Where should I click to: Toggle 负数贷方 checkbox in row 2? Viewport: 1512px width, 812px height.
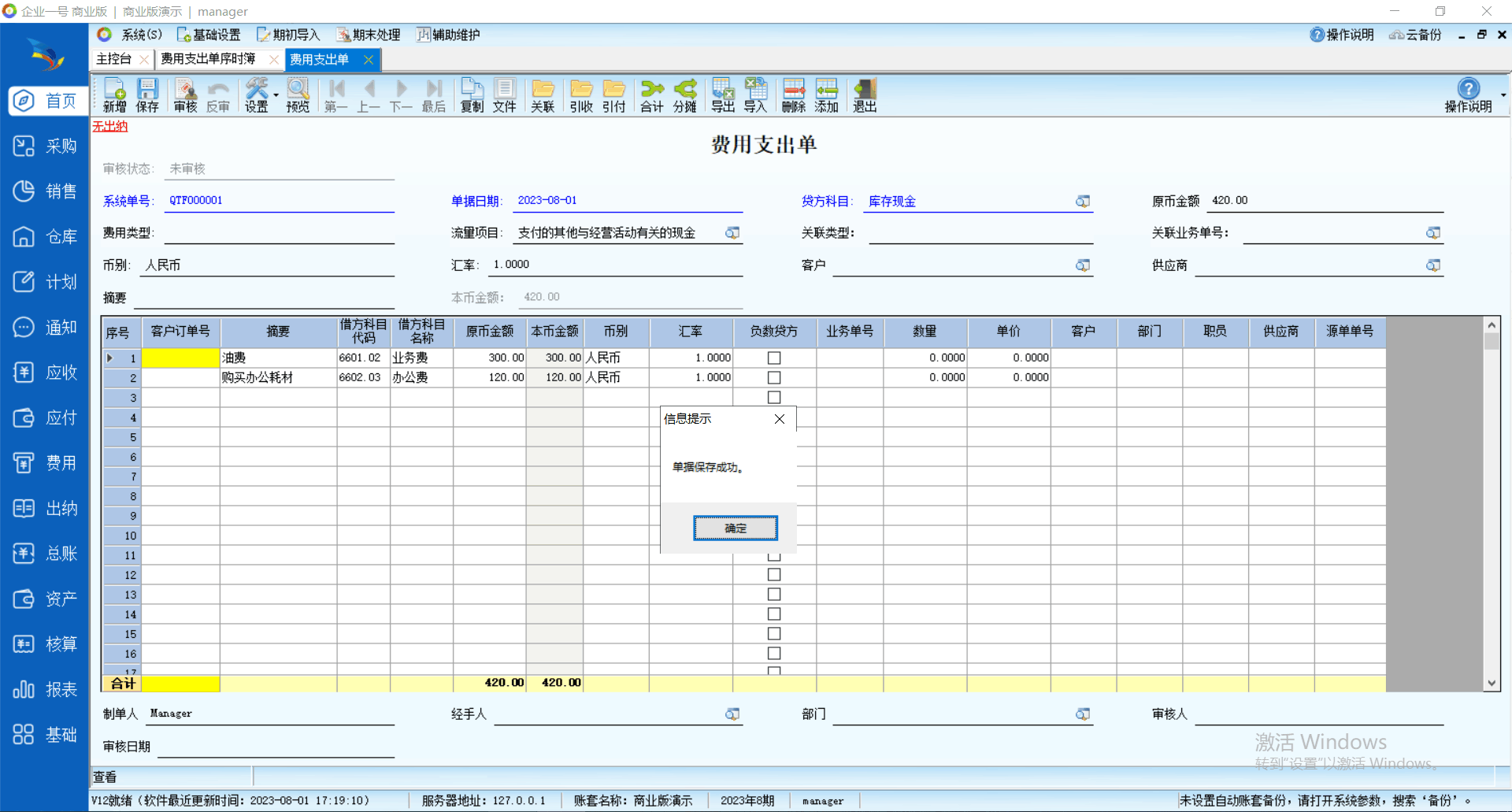tap(774, 378)
